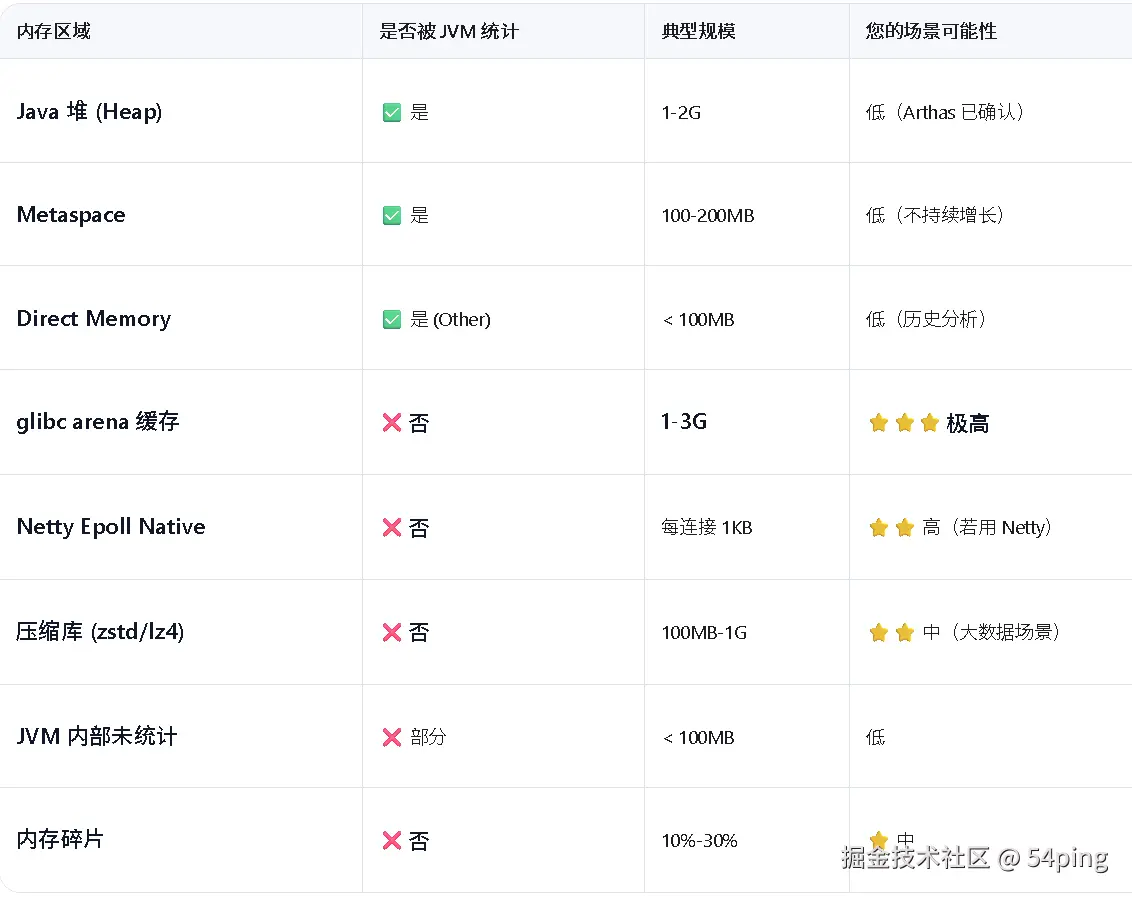Click the stars beside 高（若用 Netty）
The image size is (1132, 898).
891,527
